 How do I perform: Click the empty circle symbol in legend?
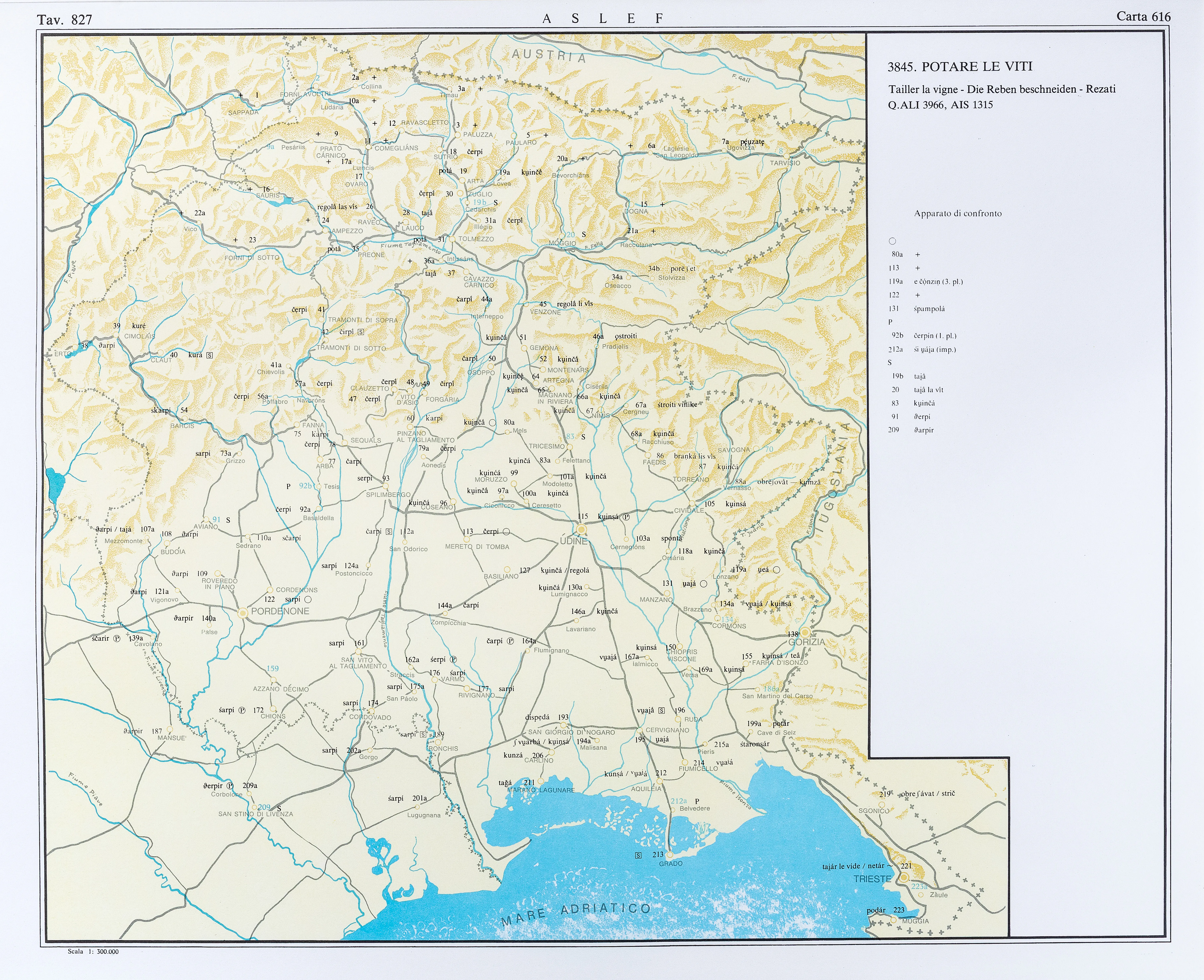click(x=892, y=241)
